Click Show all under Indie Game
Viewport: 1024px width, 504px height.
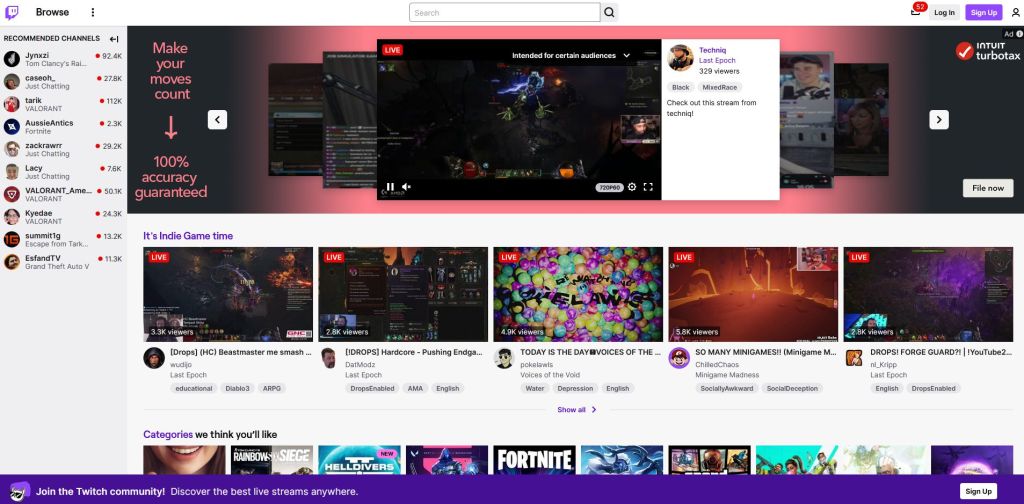pyautogui.click(x=576, y=409)
